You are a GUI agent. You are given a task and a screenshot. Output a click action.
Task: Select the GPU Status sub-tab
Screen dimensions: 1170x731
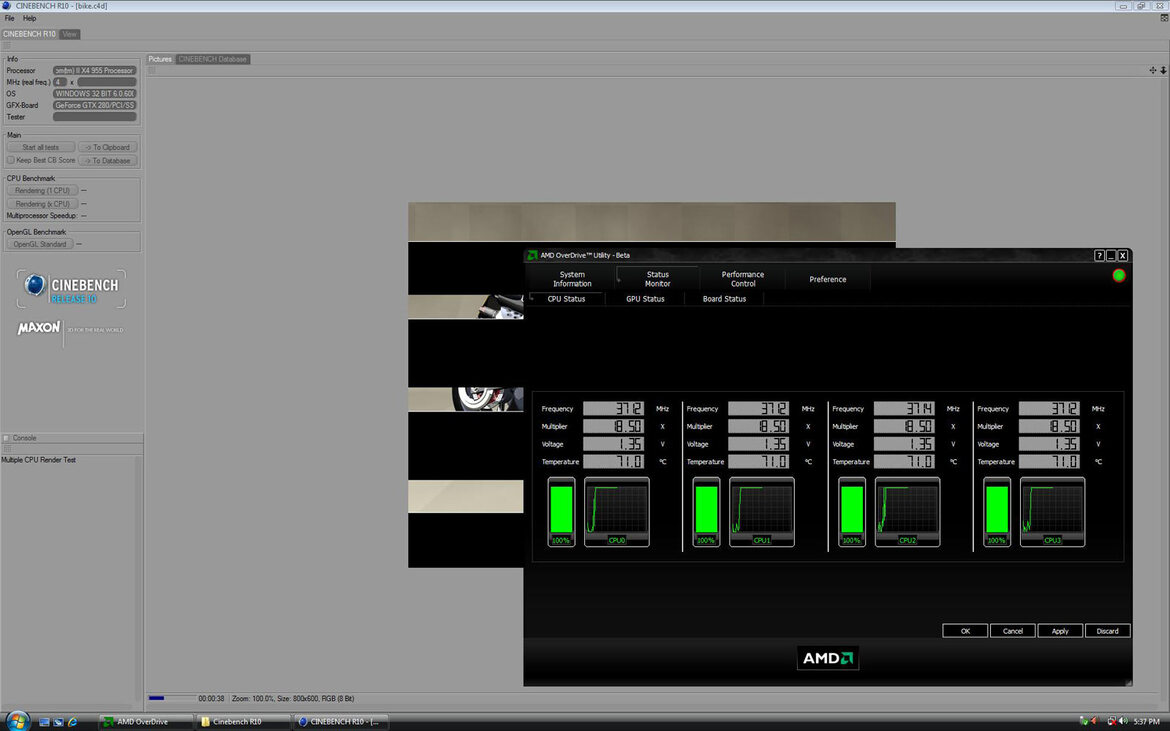[645, 298]
